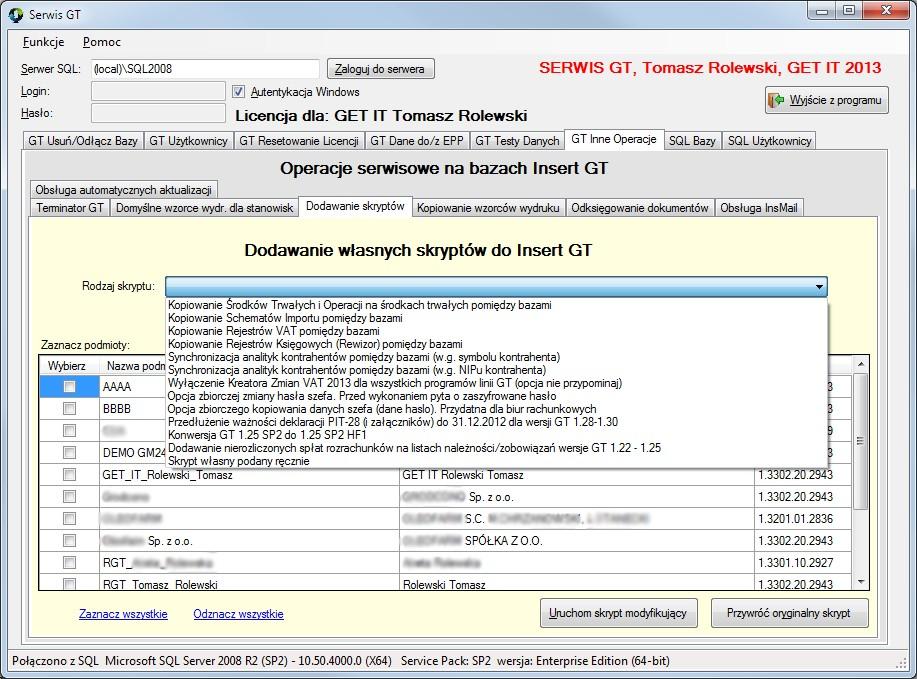Screen dimensions: 917x679
Task: Open the SQL Użytkownicy tab
Action: point(770,141)
